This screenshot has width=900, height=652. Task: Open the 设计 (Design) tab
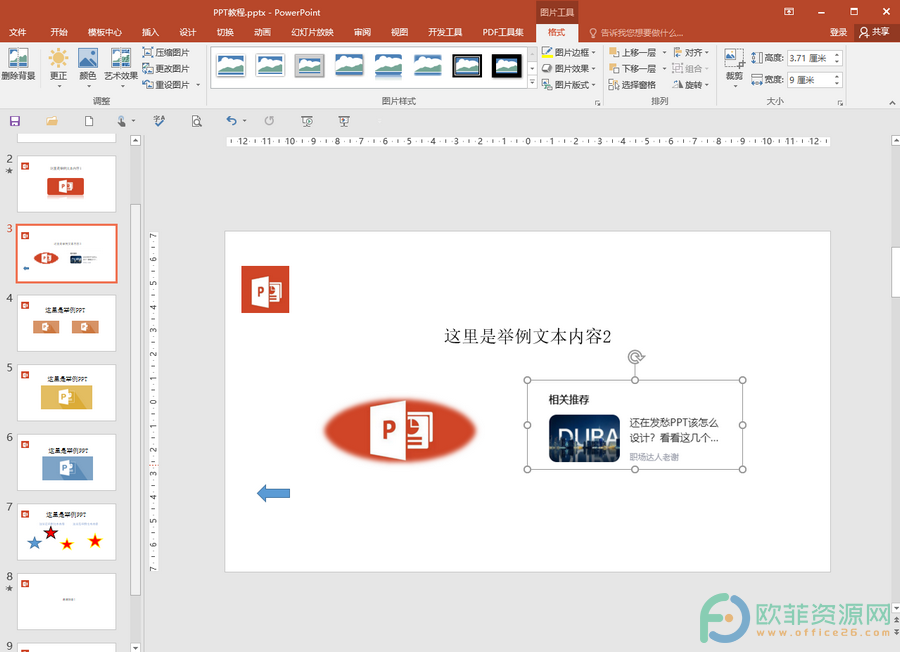tap(187, 32)
